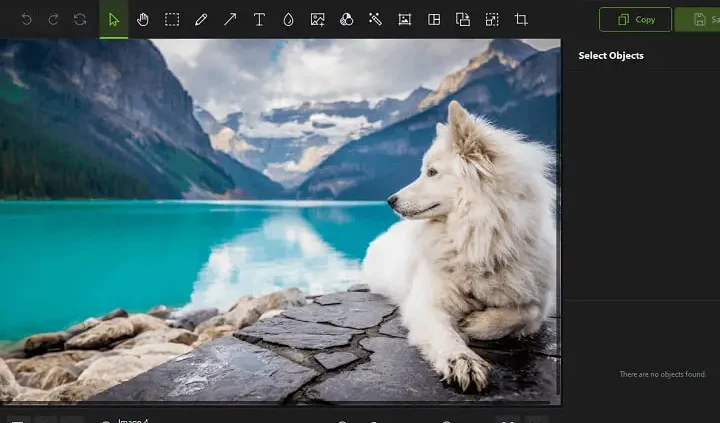Select the pencil drawing tool
Screen dimensions: 720x423
pos(201,19)
